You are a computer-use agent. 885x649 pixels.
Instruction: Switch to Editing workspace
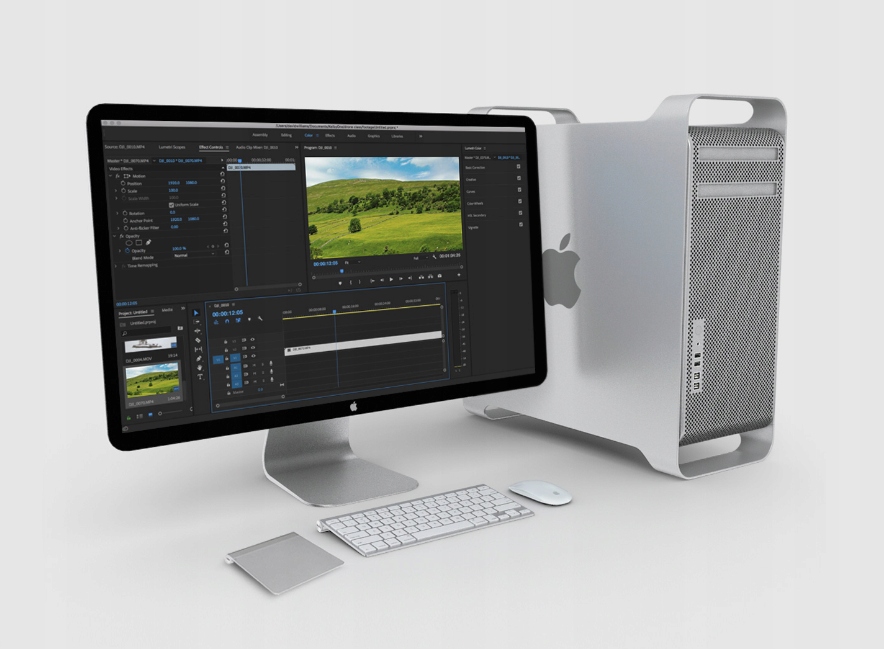point(286,135)
